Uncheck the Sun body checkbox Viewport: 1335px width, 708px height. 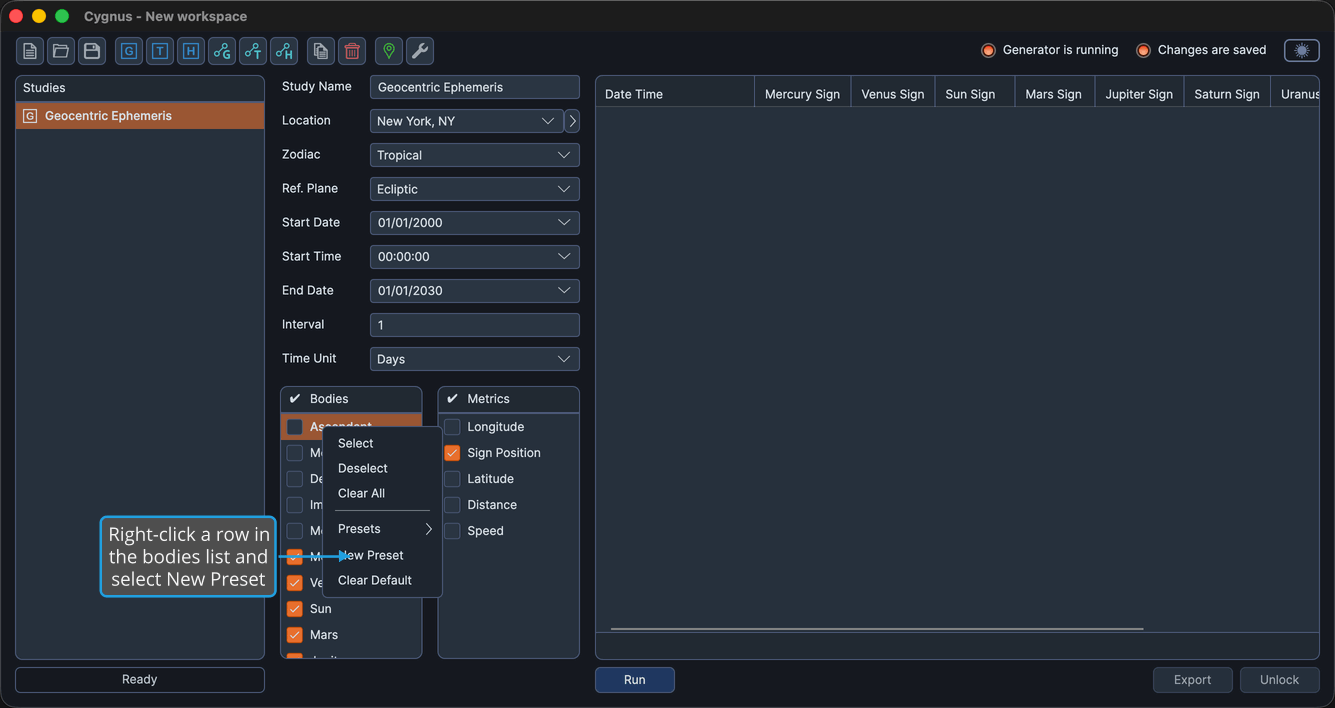pos(295,609)
